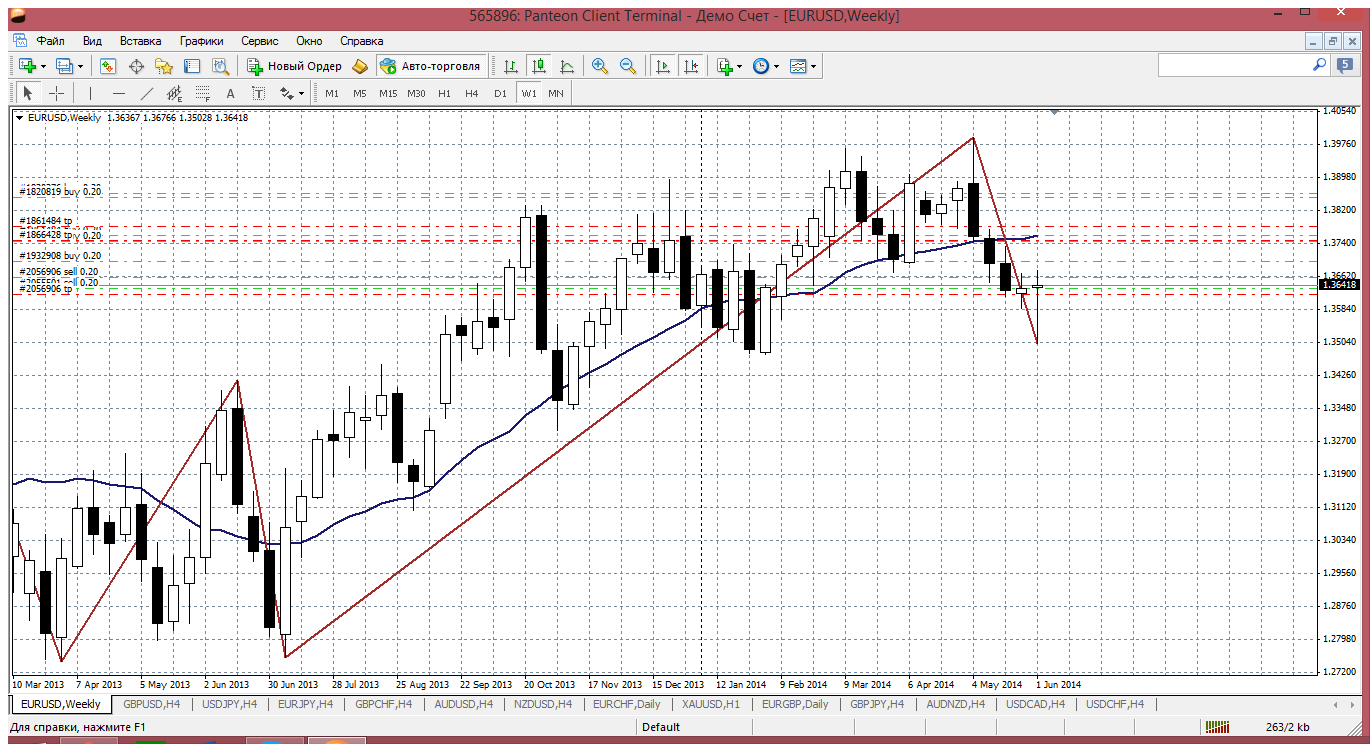Select the Fibonacci retracement tool
1370x744 pixels.
click(203, 93)
